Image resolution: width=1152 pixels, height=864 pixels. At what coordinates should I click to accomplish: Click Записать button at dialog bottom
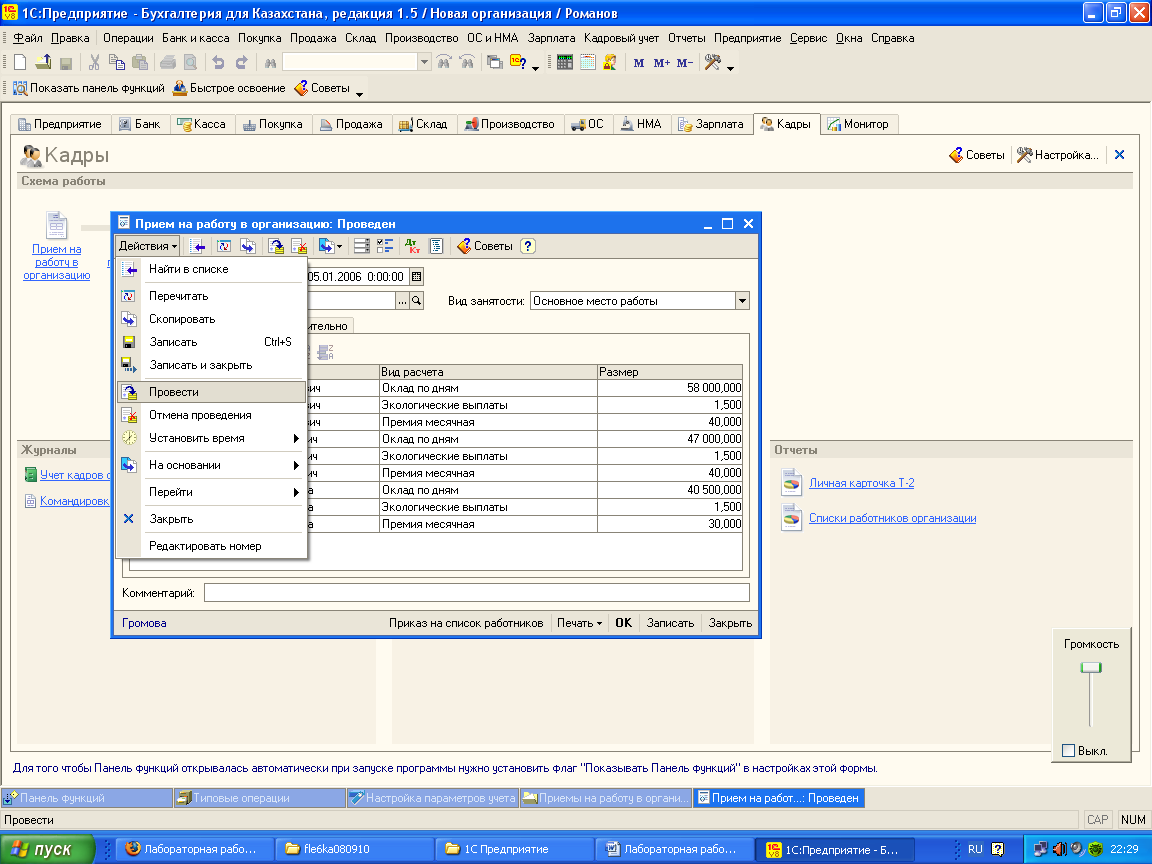[x=670, y=623]
